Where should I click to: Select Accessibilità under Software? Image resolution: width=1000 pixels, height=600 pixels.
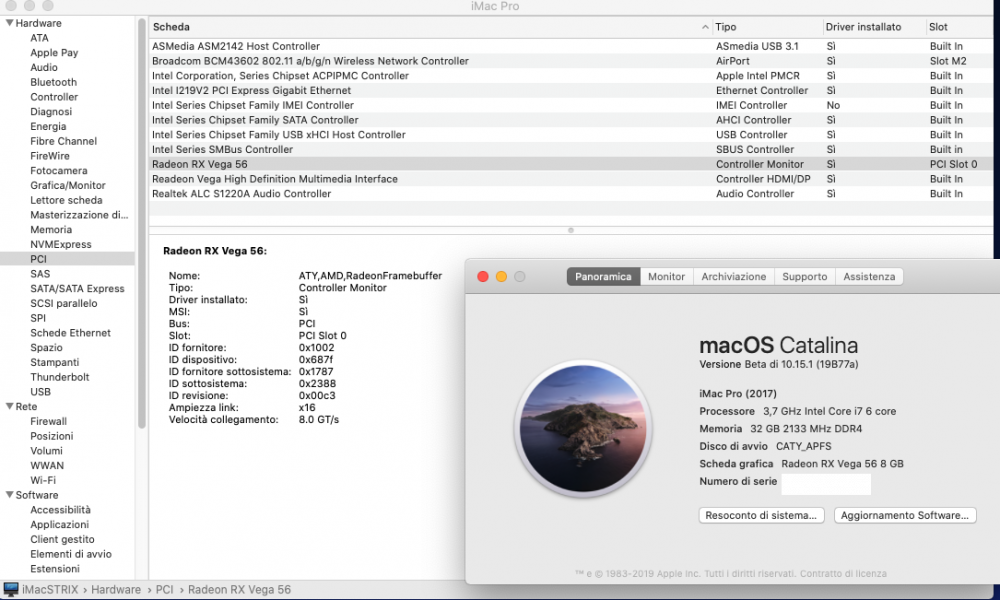(60, 509)
